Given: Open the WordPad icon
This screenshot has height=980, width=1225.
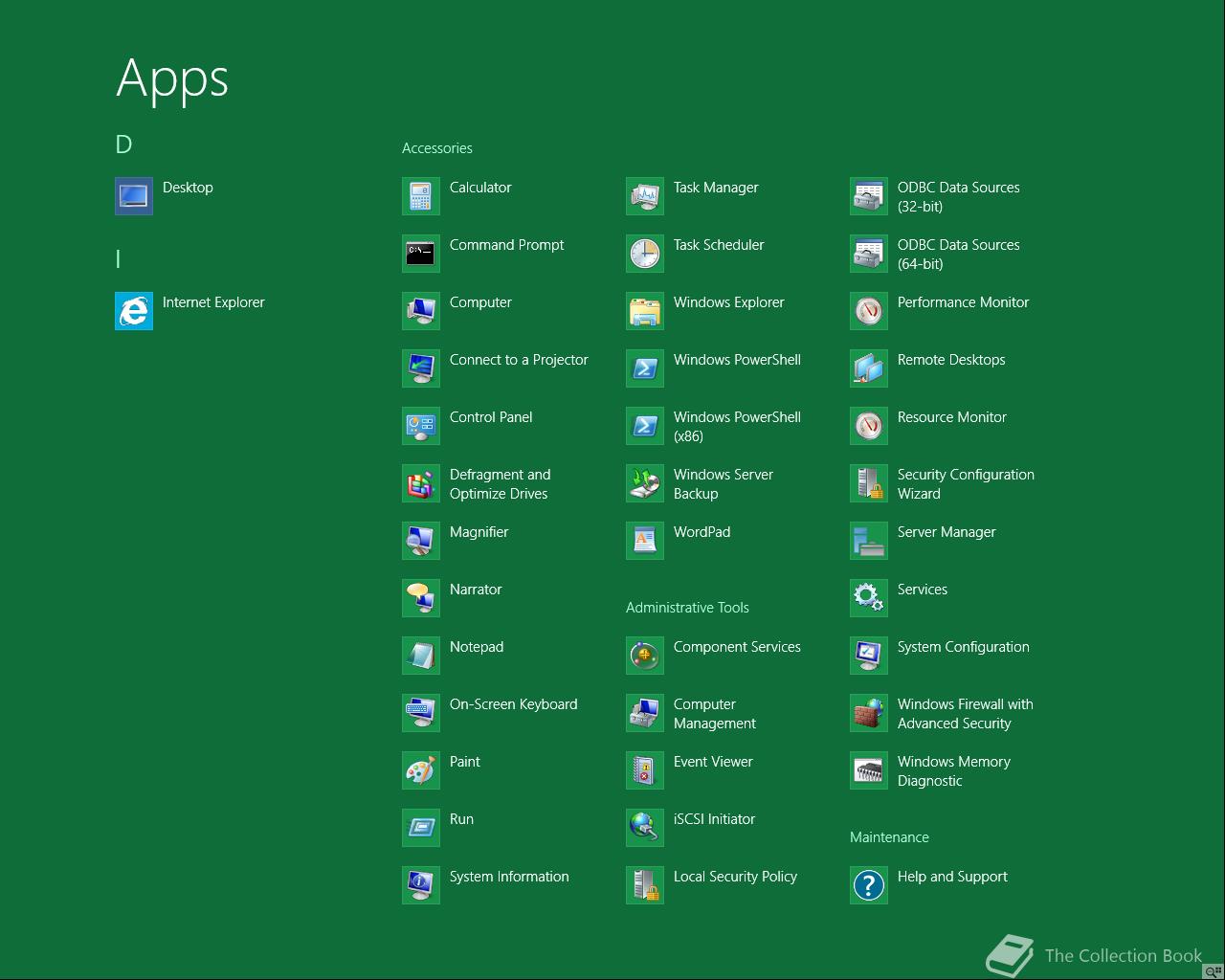Looking at the screenshot, I should 645,541.
